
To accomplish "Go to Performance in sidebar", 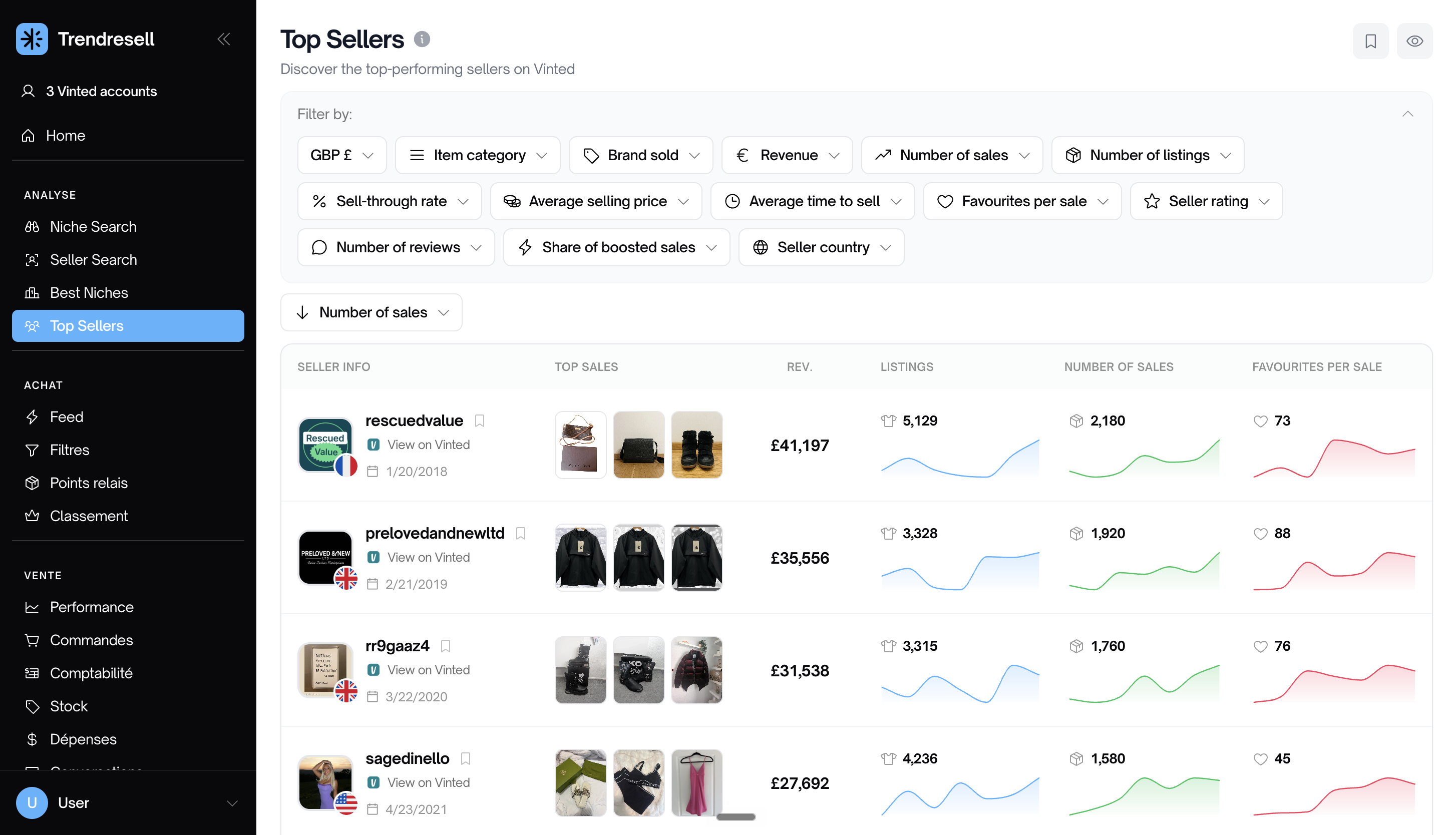I will pyautogui.click(x=92, y=607).
